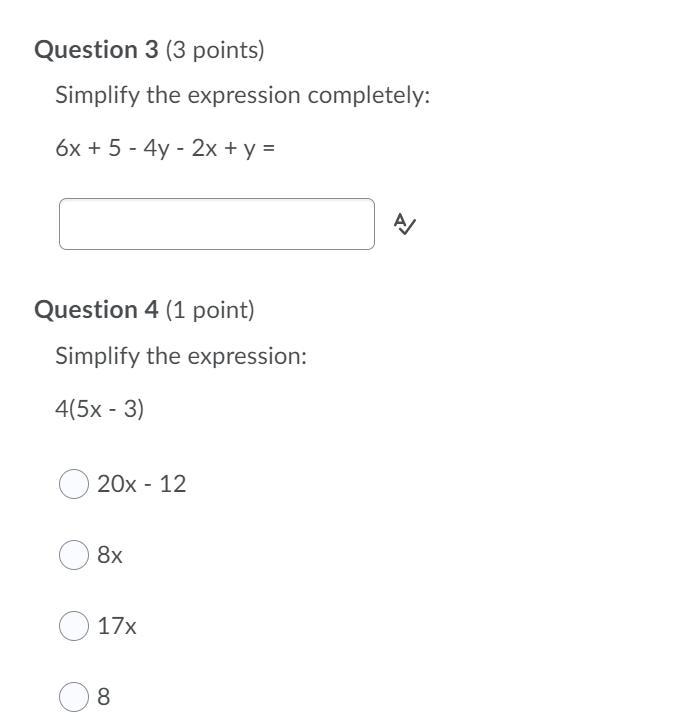Click the '4(5x - 3)' expression text
Image resolution: width=682 pixels, height=721 pixels.
(99, 408)
